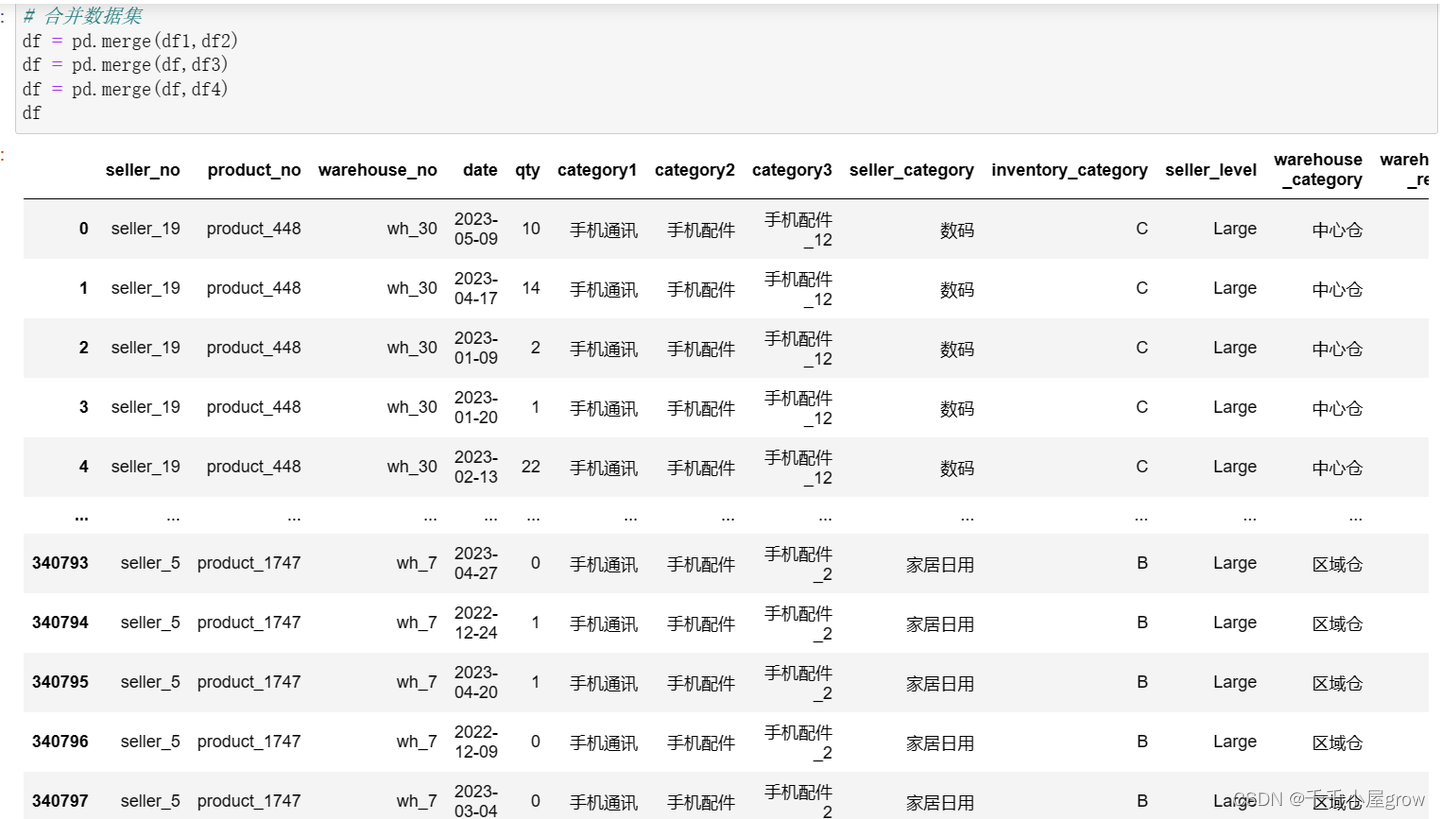Select the category2 column header
The image size is (1440, 819).
(695, 170)
